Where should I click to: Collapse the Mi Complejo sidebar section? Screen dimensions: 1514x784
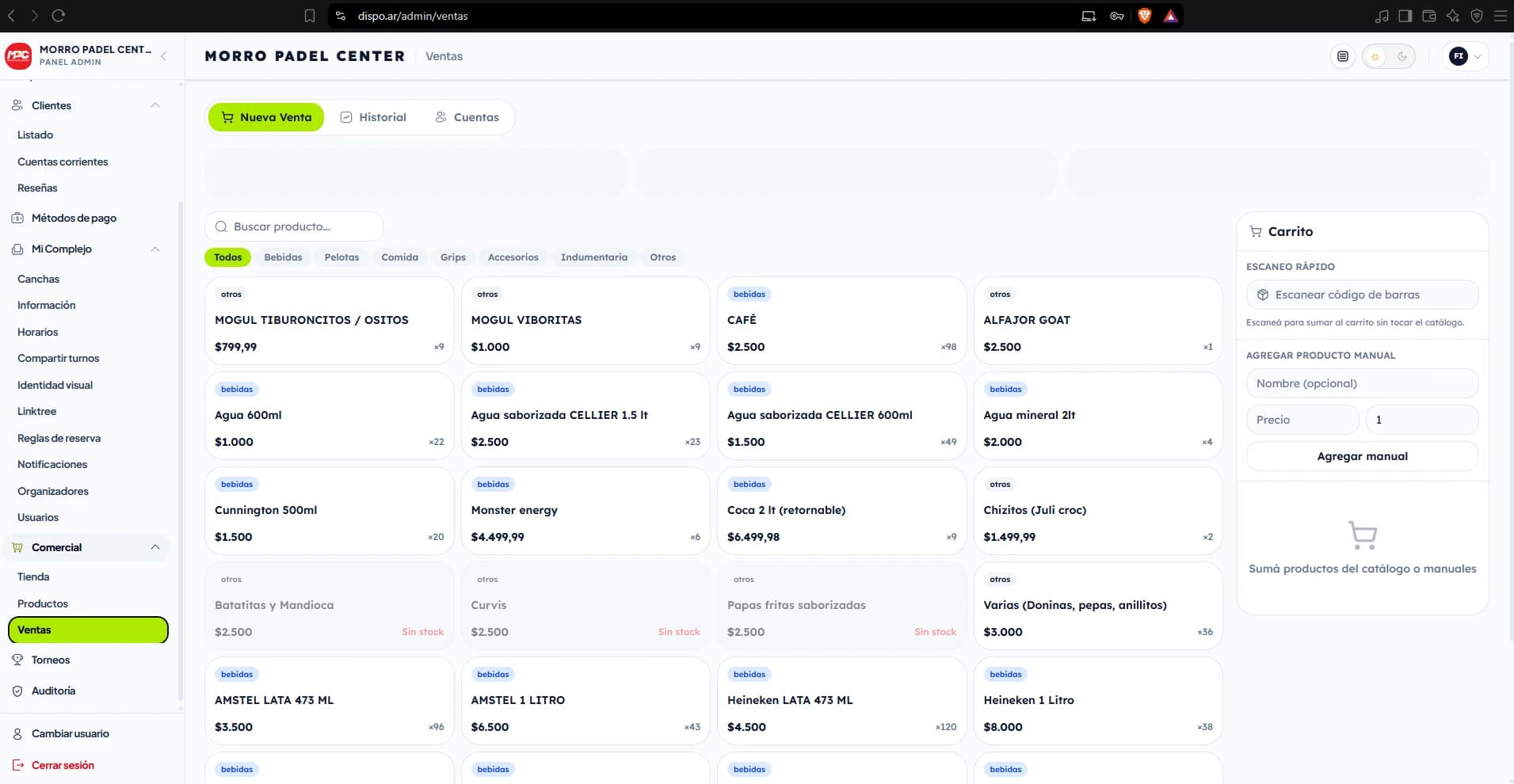click(155, 249)
